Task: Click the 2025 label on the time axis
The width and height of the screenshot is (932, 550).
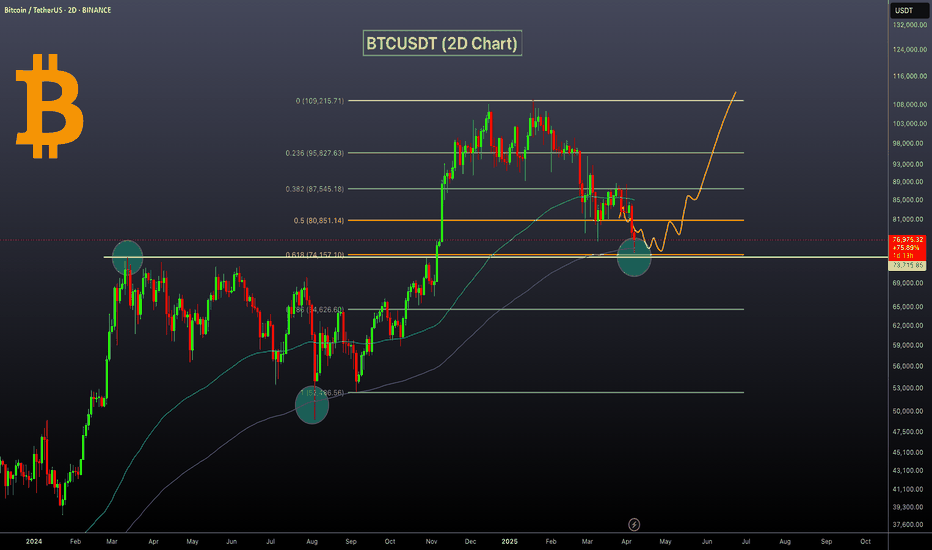Action: (x=509, y=542)
